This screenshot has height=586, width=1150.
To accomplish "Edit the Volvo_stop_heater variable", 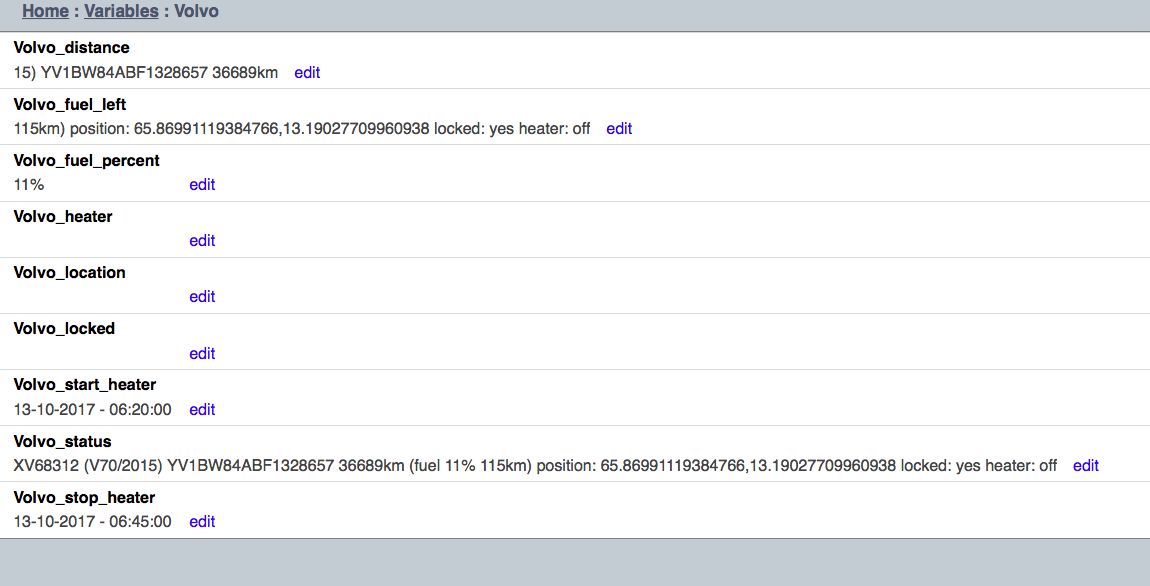I will click(x=202, y=521).
